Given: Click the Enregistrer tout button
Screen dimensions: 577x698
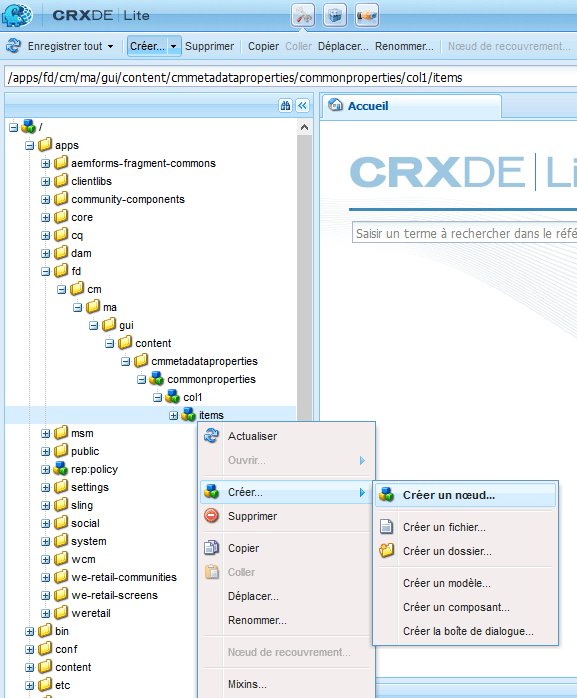Looking at the screenshot, I should coord(65,46).
